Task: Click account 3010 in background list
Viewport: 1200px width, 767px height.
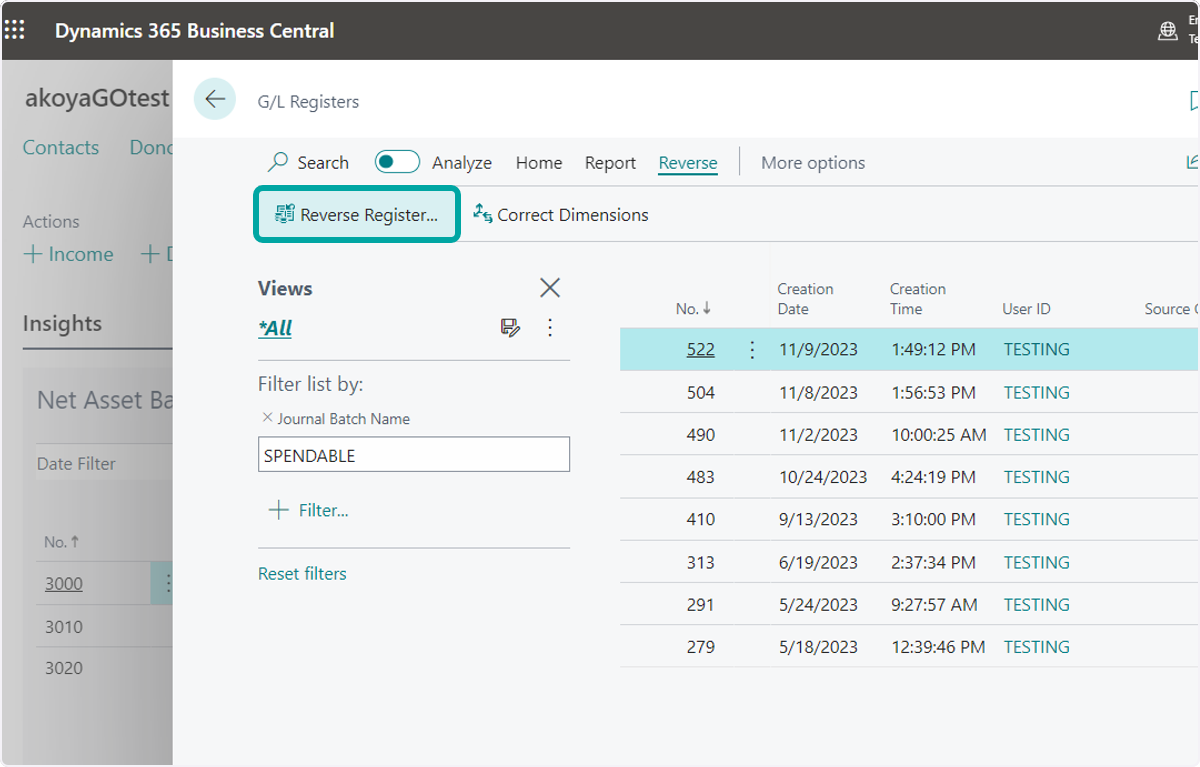Action: point(64,626)
